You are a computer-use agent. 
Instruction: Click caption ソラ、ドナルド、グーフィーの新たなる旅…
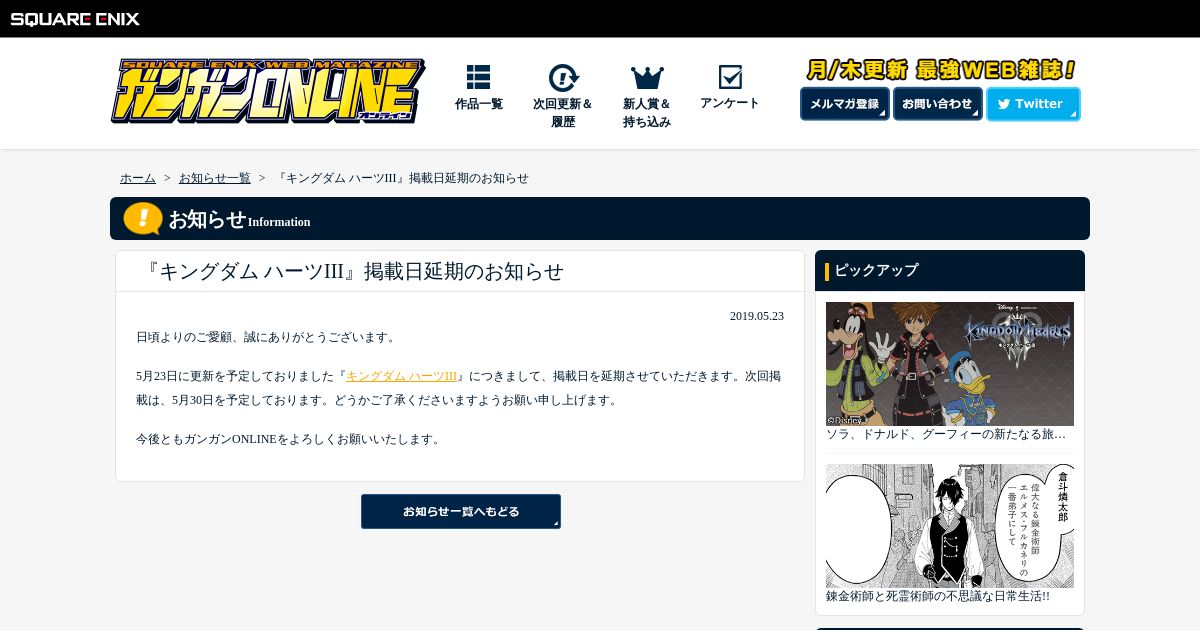click(x=946, y=435)
